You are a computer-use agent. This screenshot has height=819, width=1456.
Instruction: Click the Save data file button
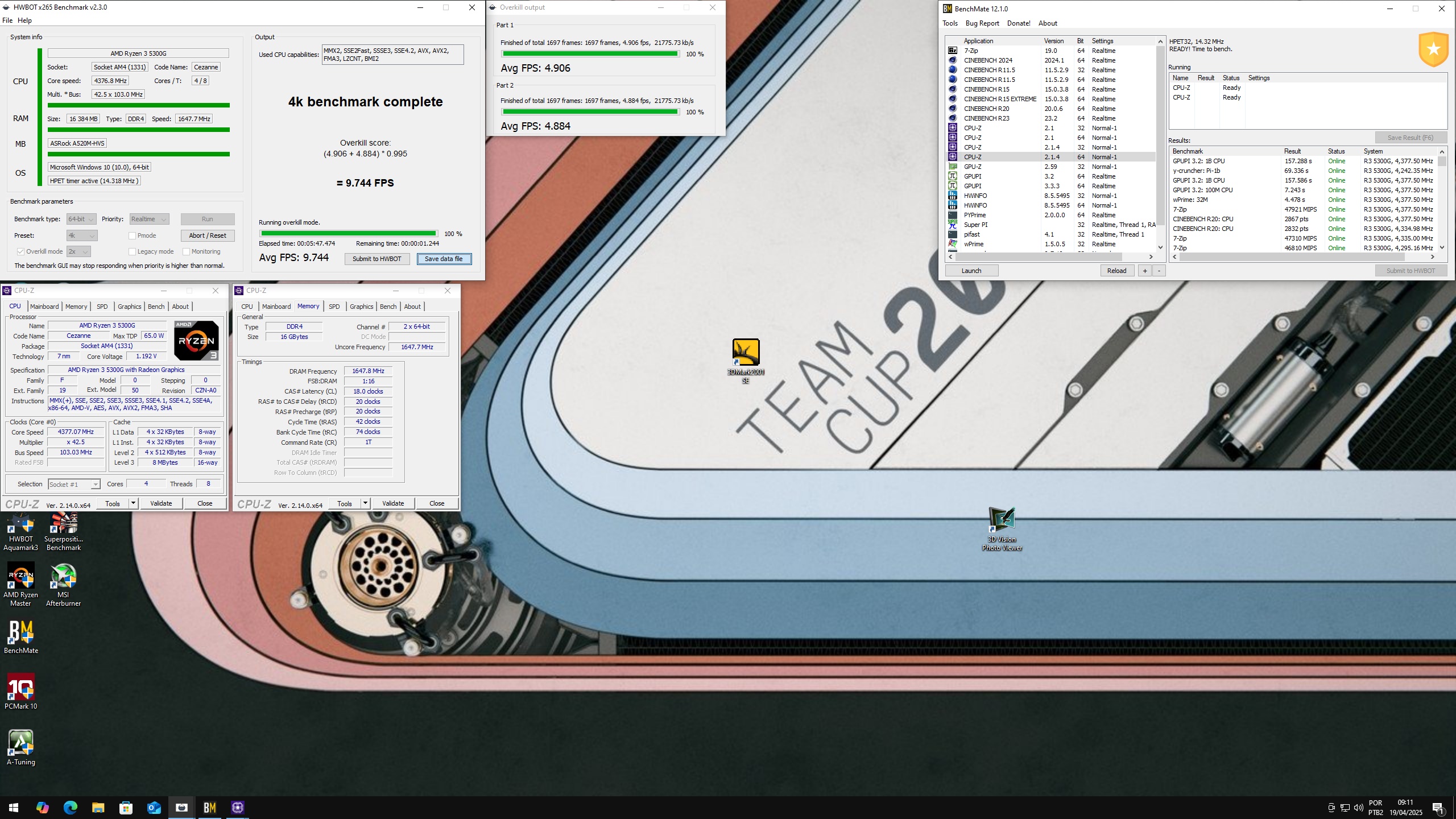pos(444,259)
